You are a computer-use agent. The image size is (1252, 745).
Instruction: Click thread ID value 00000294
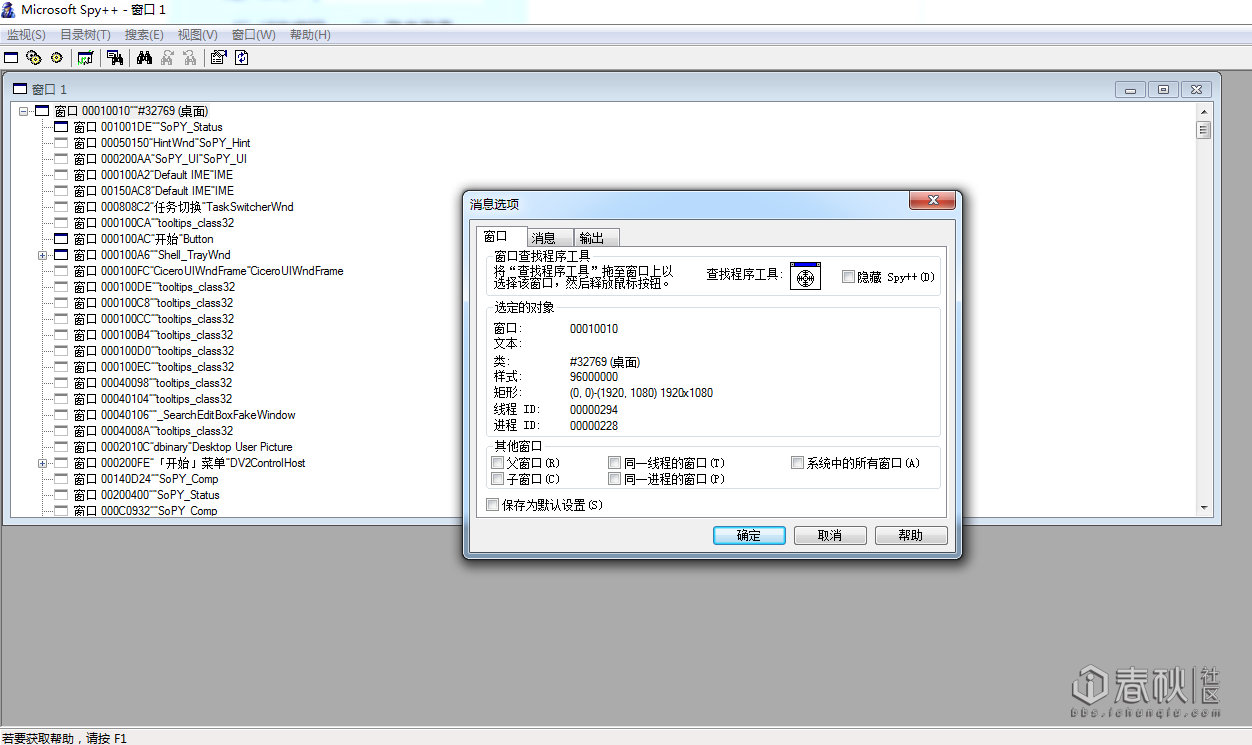pyautogui.click(x=594, y=410)
